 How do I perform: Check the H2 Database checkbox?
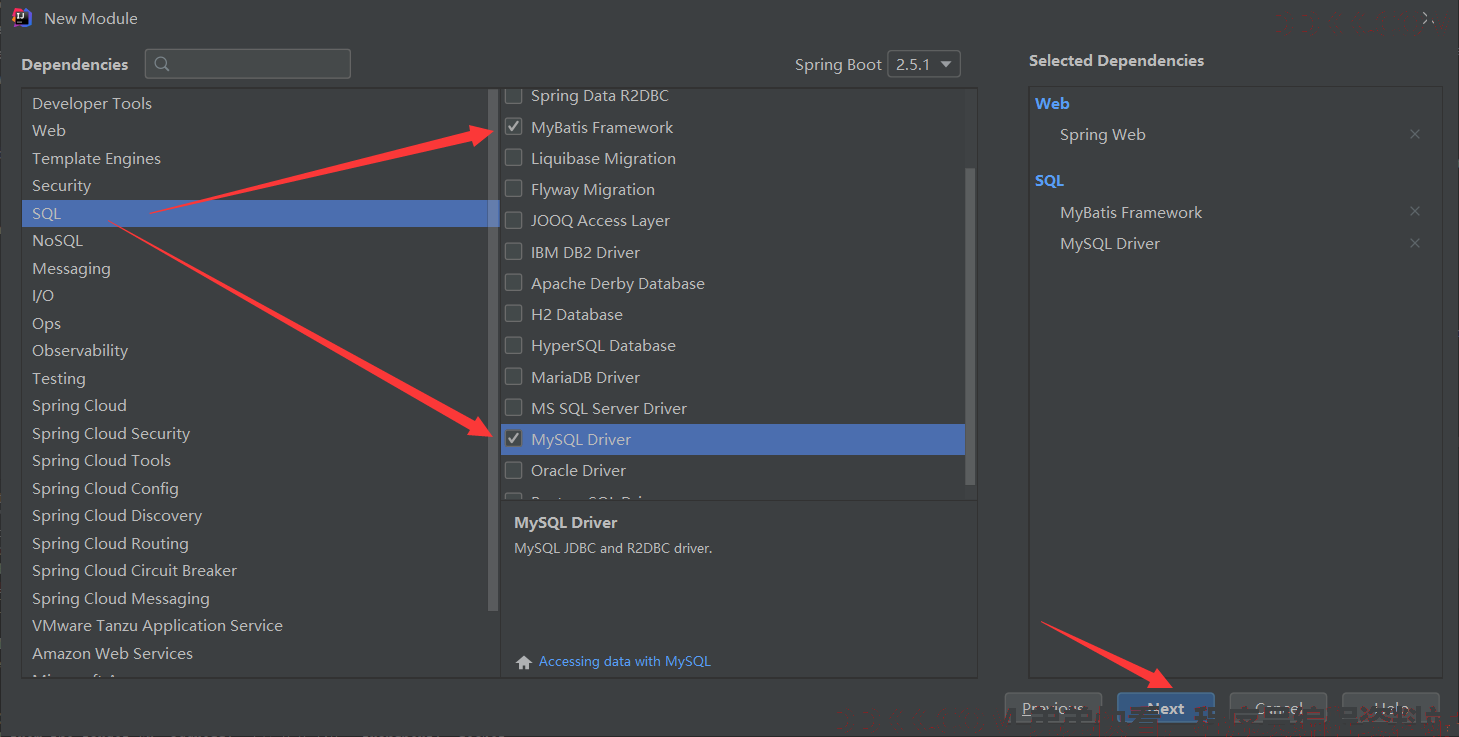coord(514,314)
